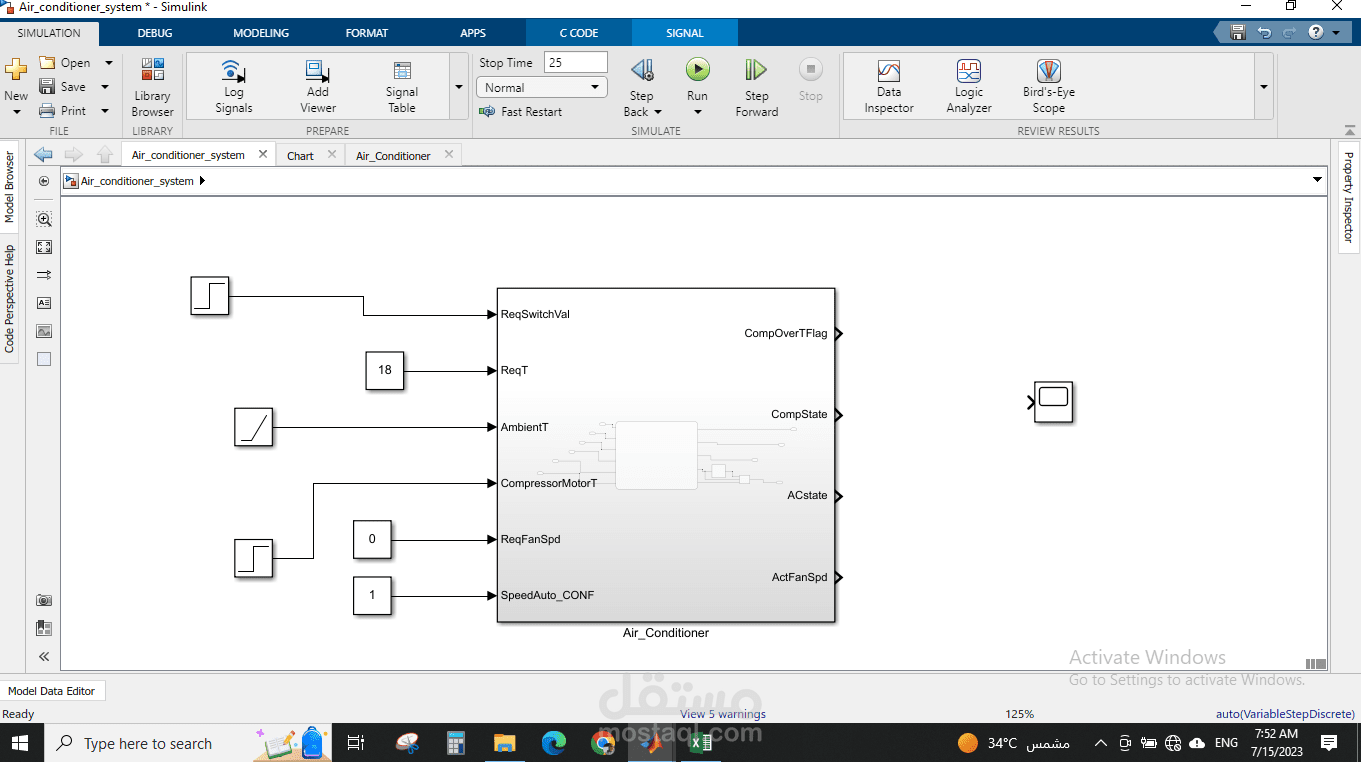Select the Air_Conditioner document tab

(x=393, y=155)
